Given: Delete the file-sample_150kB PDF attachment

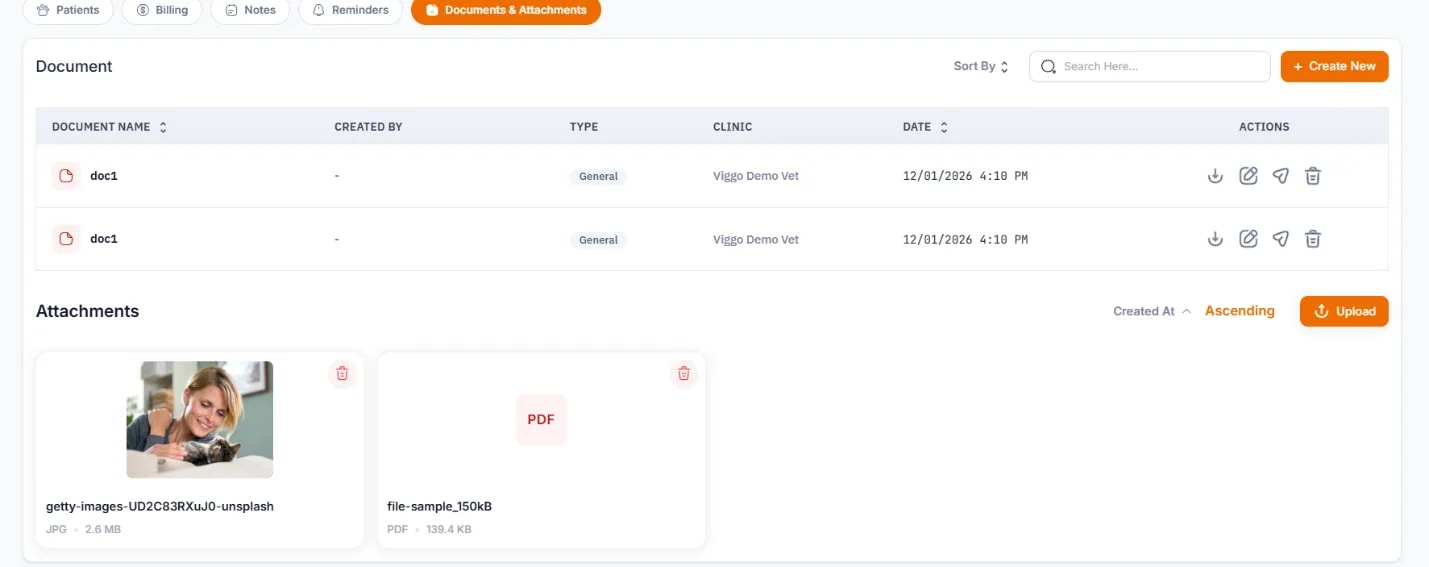Looking at the screenshot, I should [684, 373].
